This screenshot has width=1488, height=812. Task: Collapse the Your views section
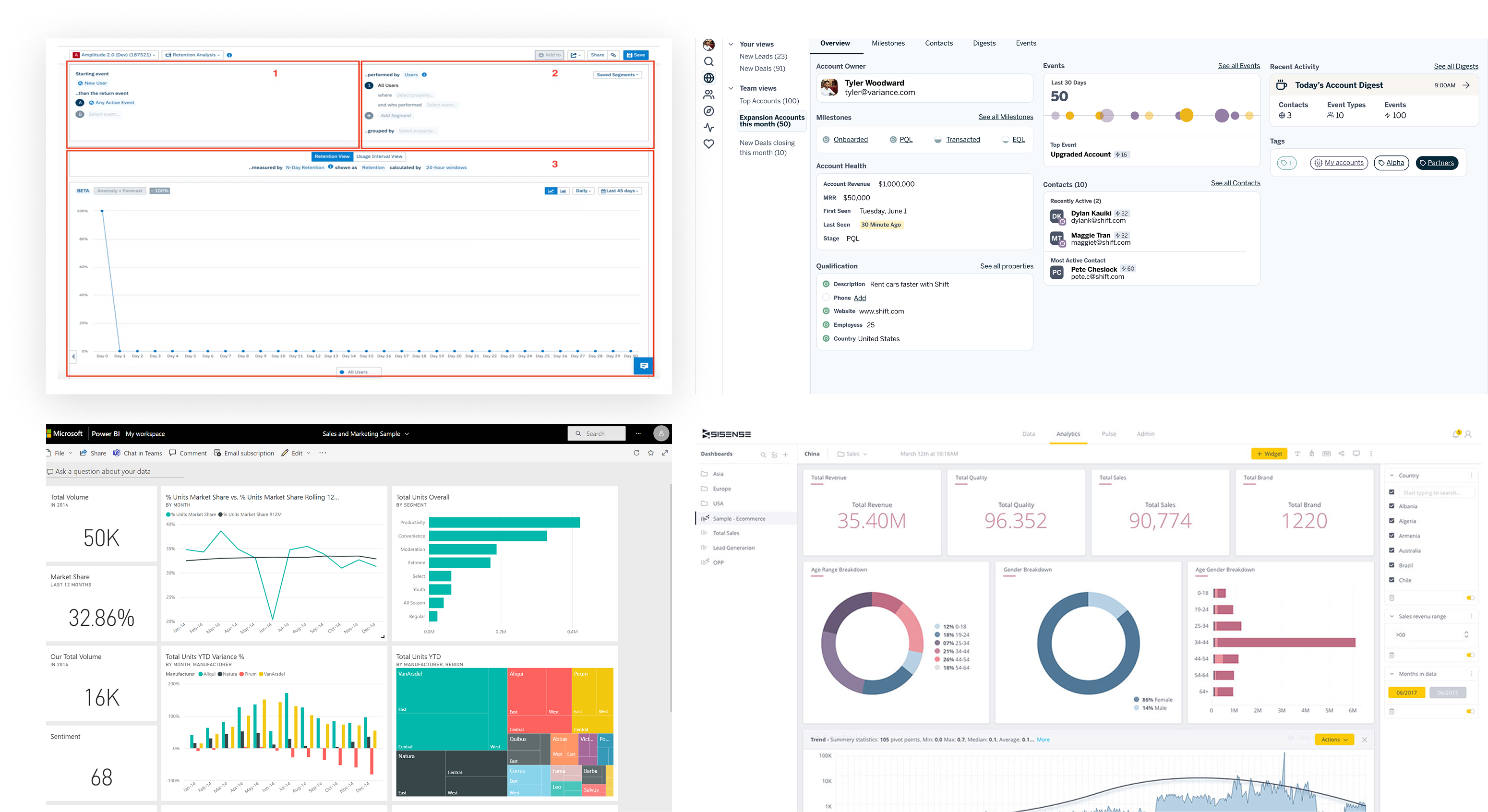pyautogui.click(x=731, y=45)
